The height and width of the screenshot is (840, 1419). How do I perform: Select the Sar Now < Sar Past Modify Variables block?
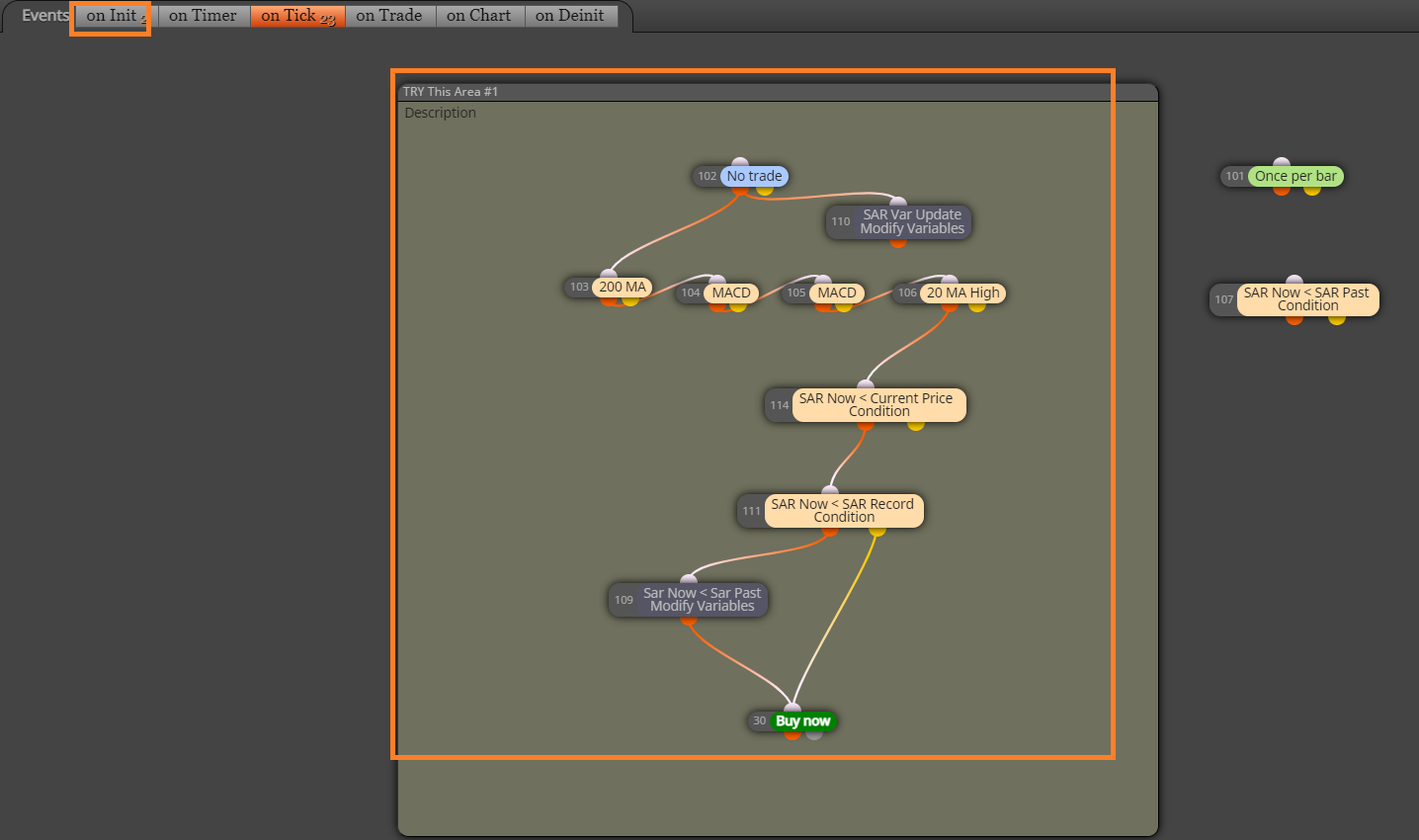pyautogui.click(x=703, y=600)
